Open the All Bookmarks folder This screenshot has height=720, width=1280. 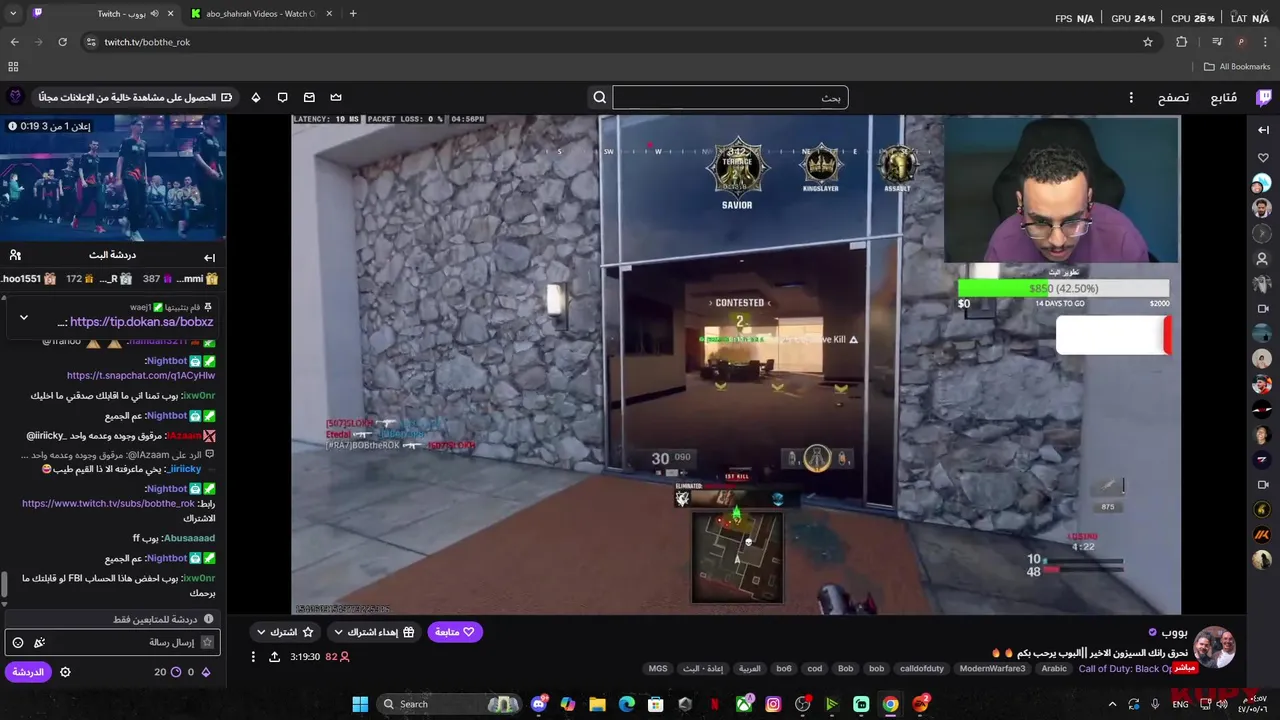pos(1237,67)
